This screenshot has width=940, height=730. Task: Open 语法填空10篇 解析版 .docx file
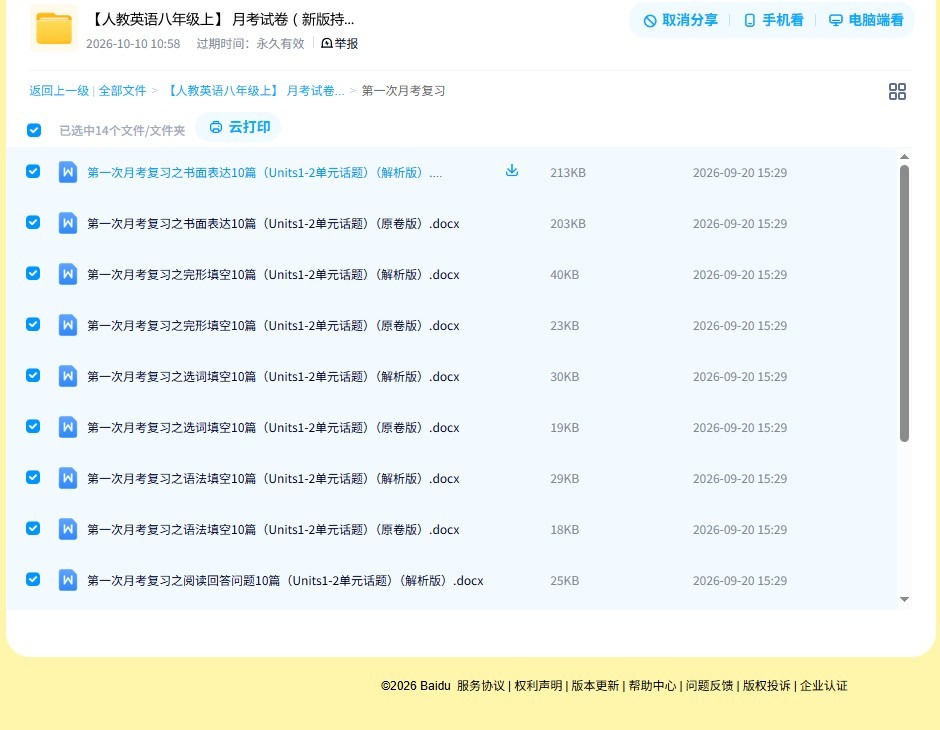(273, 478)
